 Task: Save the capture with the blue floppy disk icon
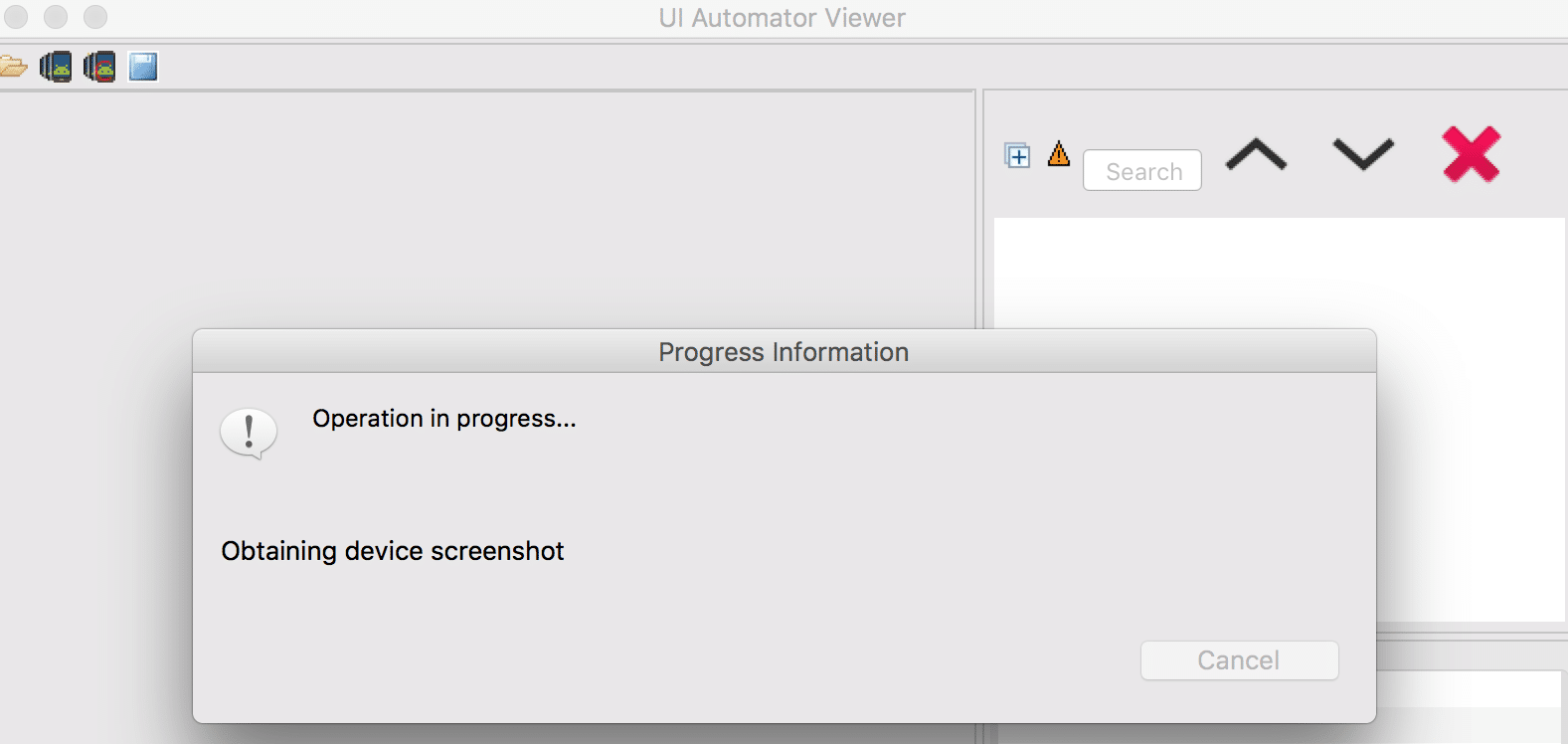coord(143,67)
